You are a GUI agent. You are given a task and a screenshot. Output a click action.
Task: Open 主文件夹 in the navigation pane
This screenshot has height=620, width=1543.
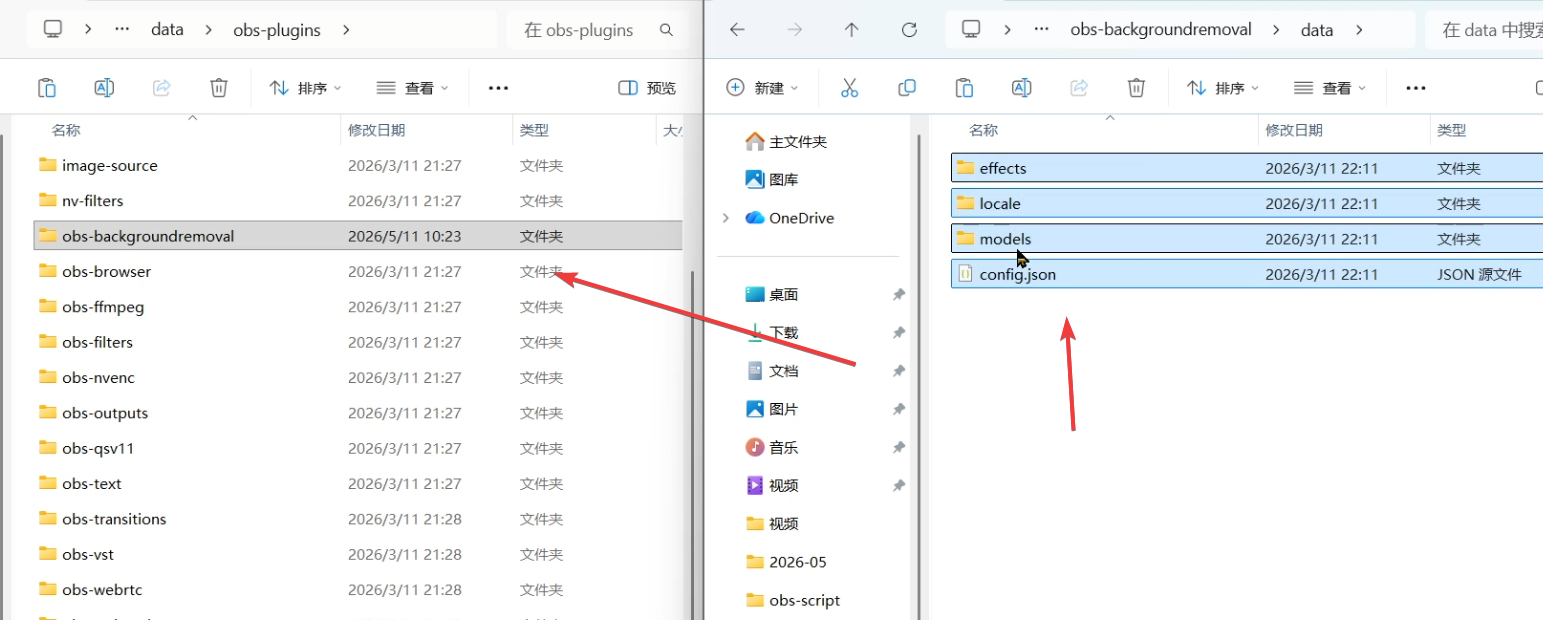(787, 142)
